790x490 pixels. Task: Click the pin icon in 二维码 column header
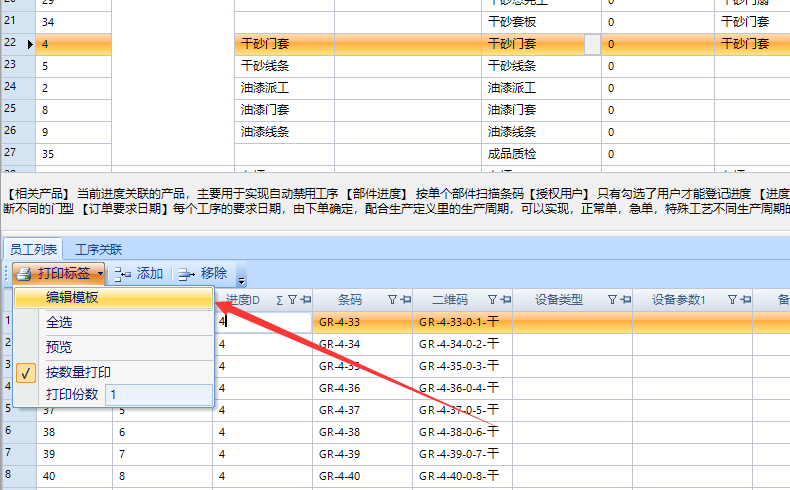coord(504,299)
